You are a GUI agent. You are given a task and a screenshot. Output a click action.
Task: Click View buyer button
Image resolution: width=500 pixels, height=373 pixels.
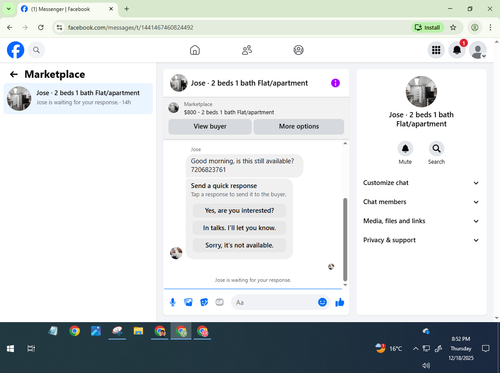[210, 126]
